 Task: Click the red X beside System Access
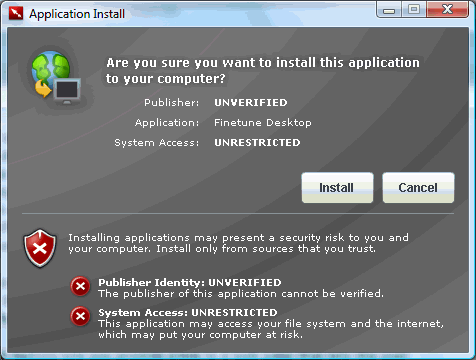coord(80,316)
